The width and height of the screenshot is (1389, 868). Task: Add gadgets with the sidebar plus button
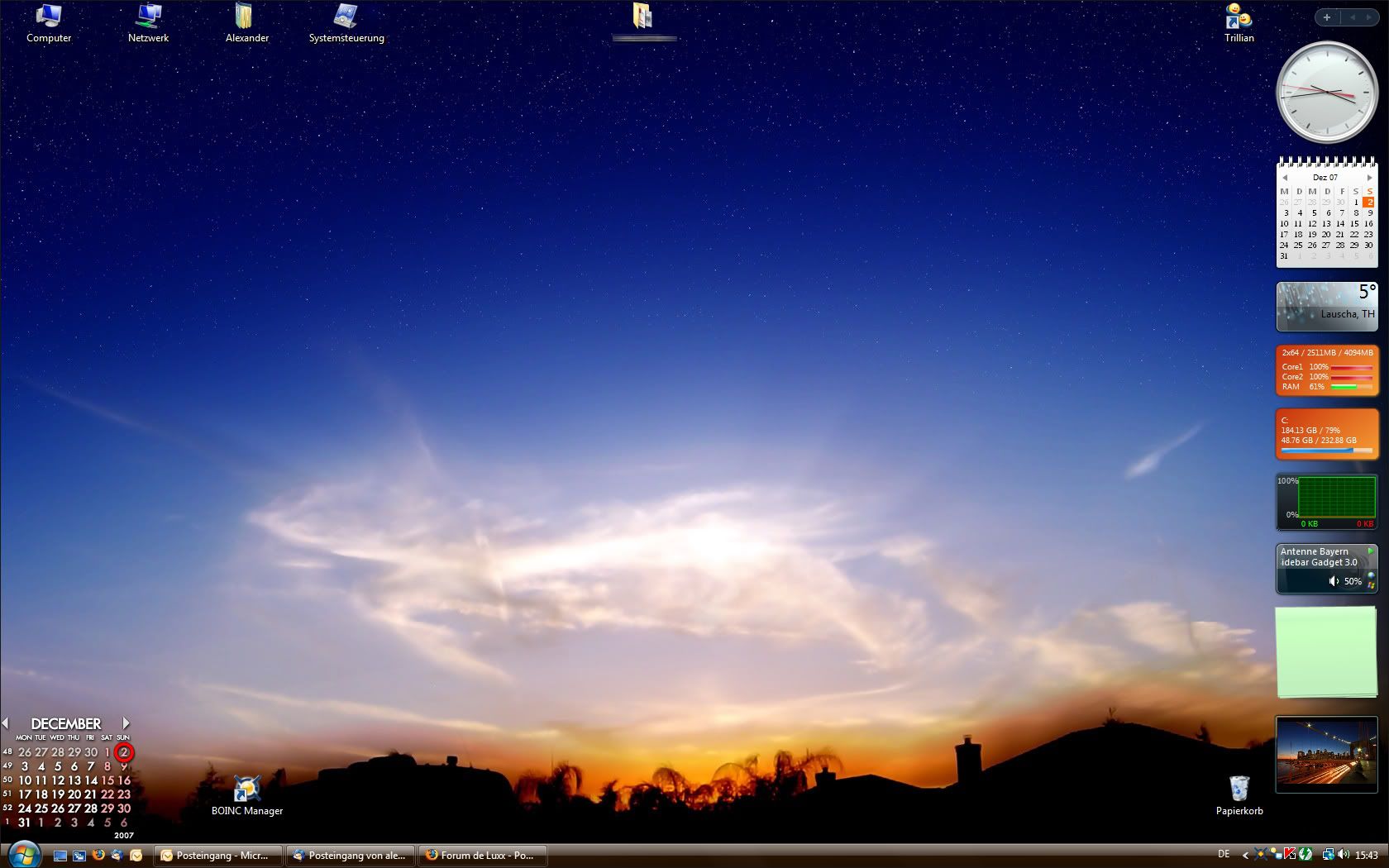1327,17
